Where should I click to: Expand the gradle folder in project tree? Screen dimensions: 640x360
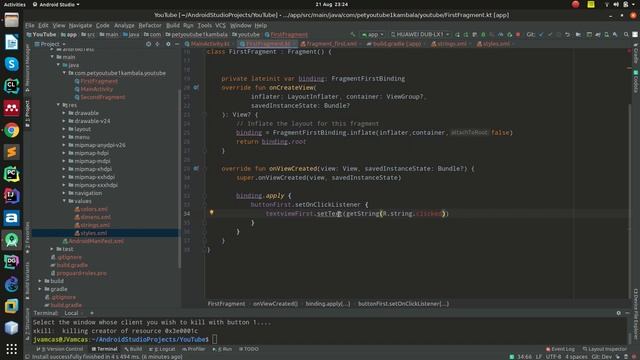tap(40, 289)
